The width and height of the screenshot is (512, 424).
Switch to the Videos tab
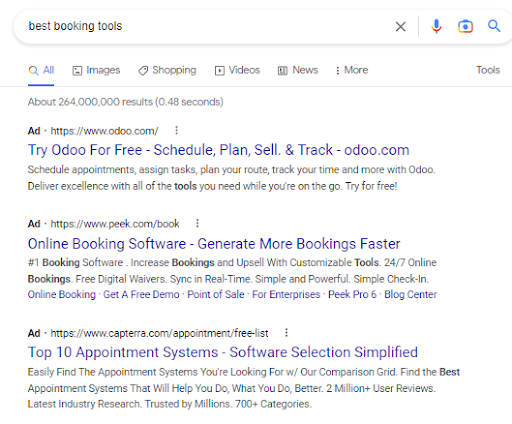[237, 70]
